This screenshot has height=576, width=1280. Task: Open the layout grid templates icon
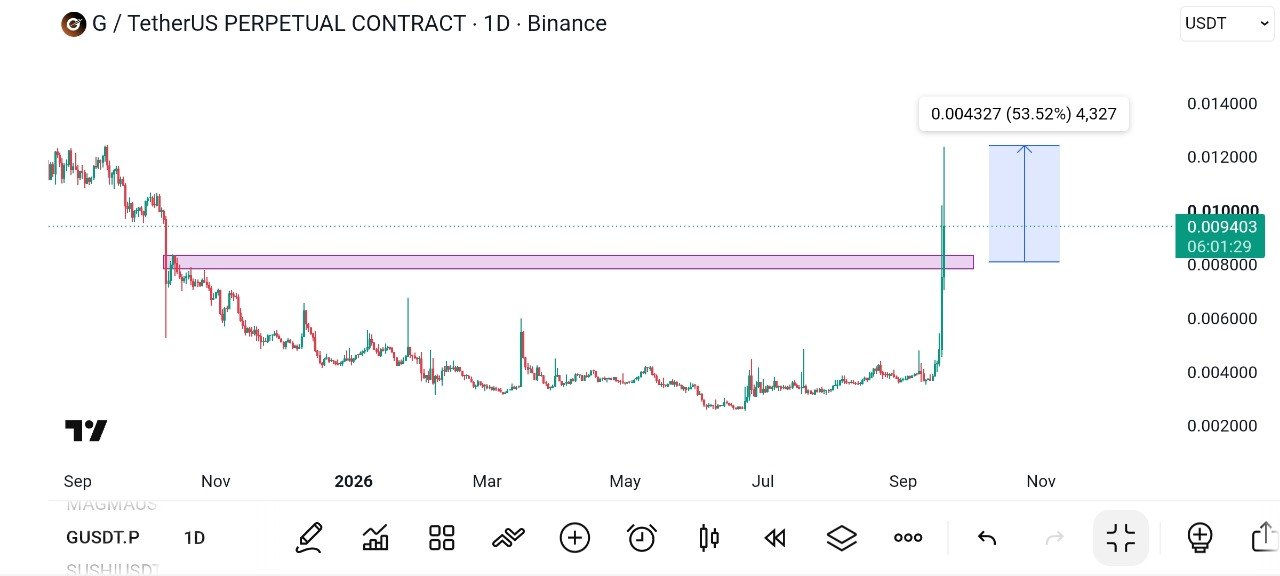[x=442, y=538]
